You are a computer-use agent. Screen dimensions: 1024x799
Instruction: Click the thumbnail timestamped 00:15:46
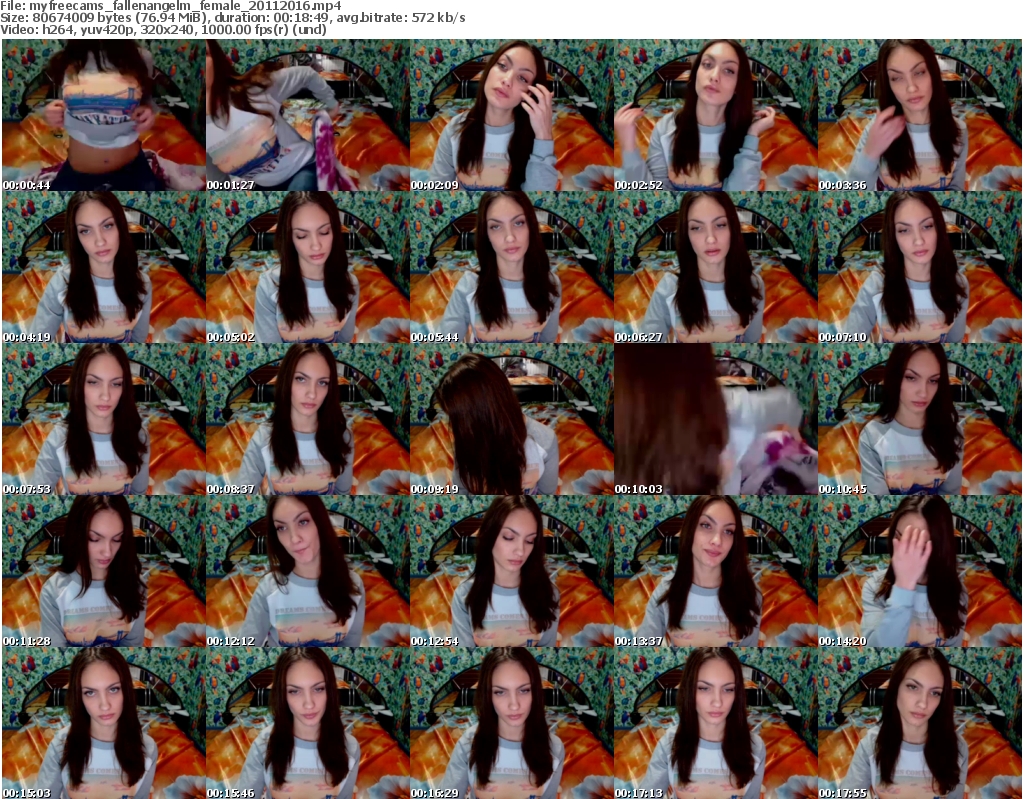(x=308, y=723)
